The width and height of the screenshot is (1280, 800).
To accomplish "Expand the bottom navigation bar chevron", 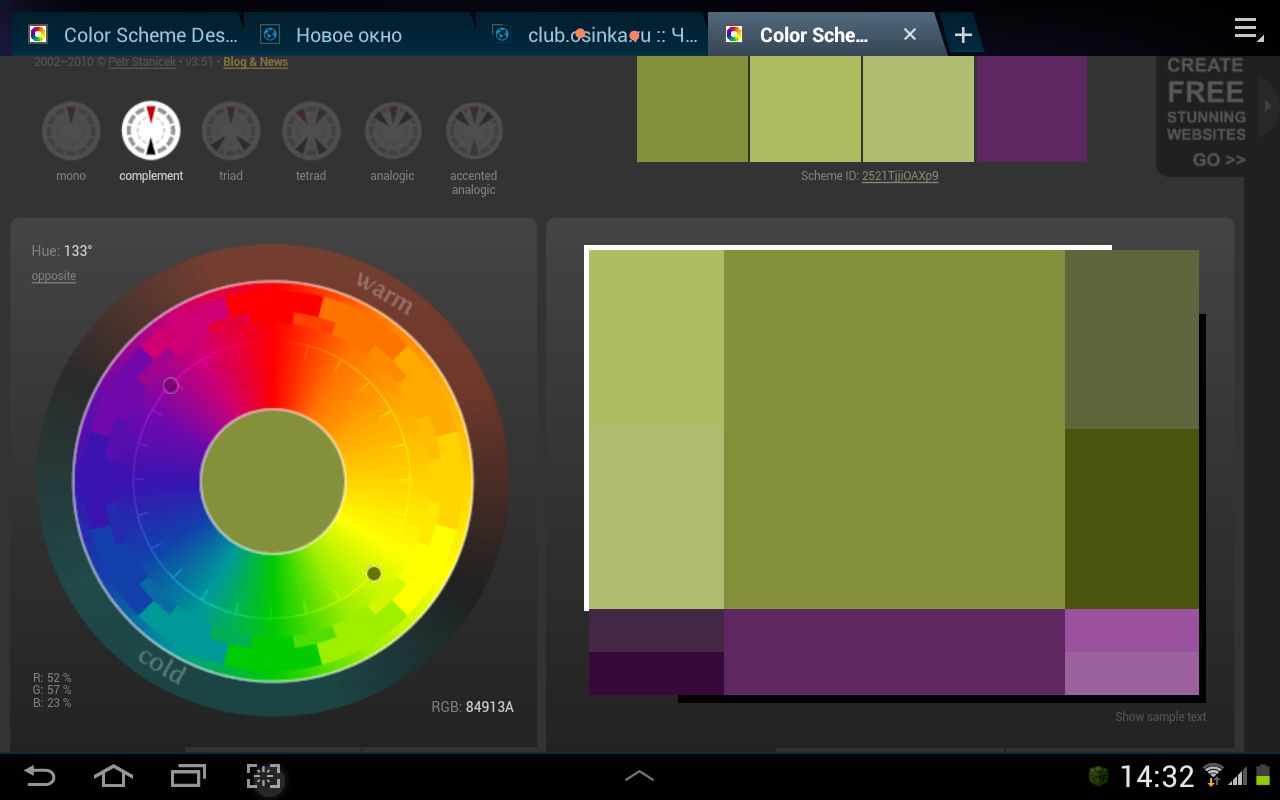I will click(x=640, y=776).
